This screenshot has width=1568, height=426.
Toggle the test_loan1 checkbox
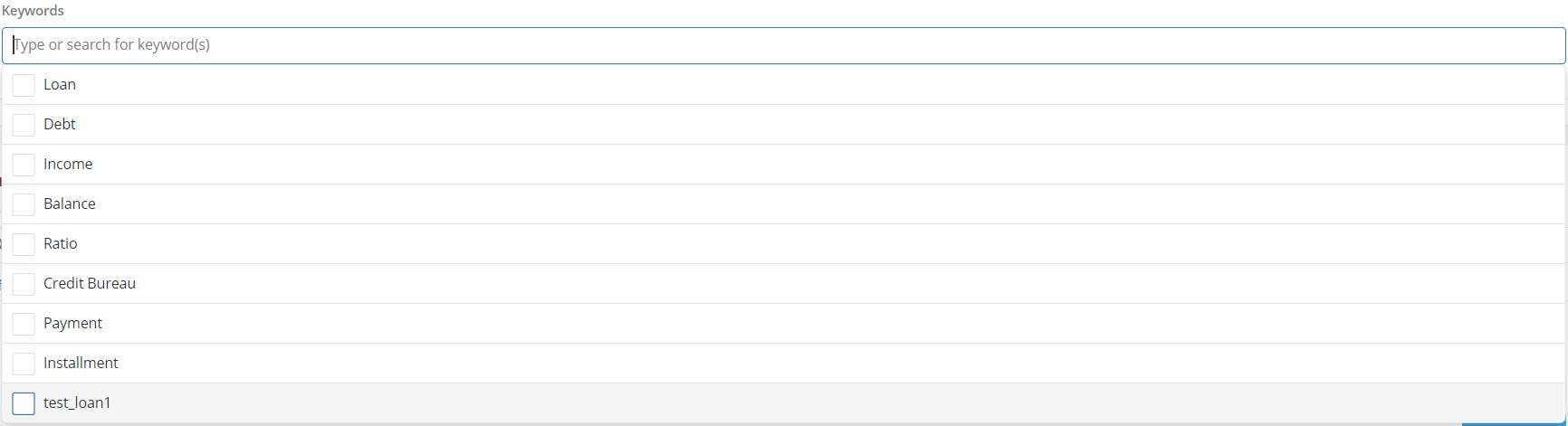click(x=24, y=403)
